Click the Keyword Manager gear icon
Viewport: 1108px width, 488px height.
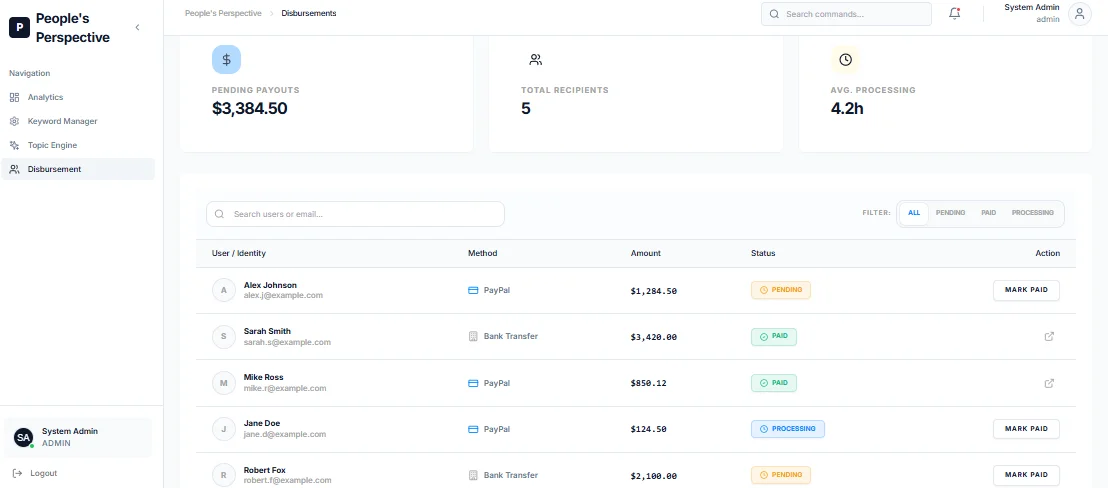pyautogui.click(x=14, y=121)
